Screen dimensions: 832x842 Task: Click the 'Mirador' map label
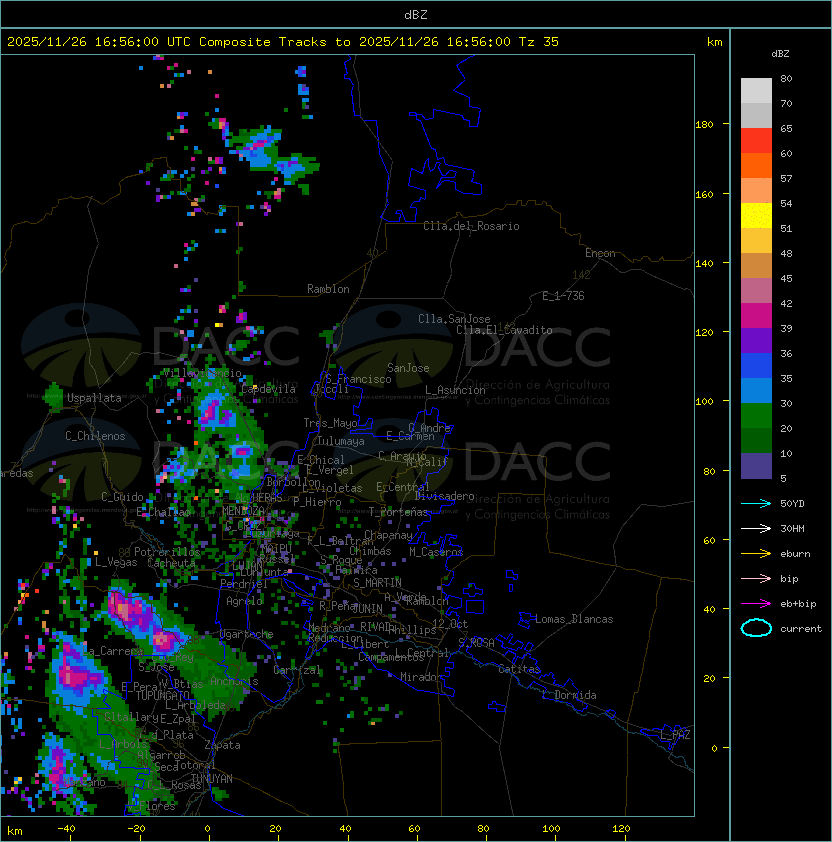coord(421,677)
